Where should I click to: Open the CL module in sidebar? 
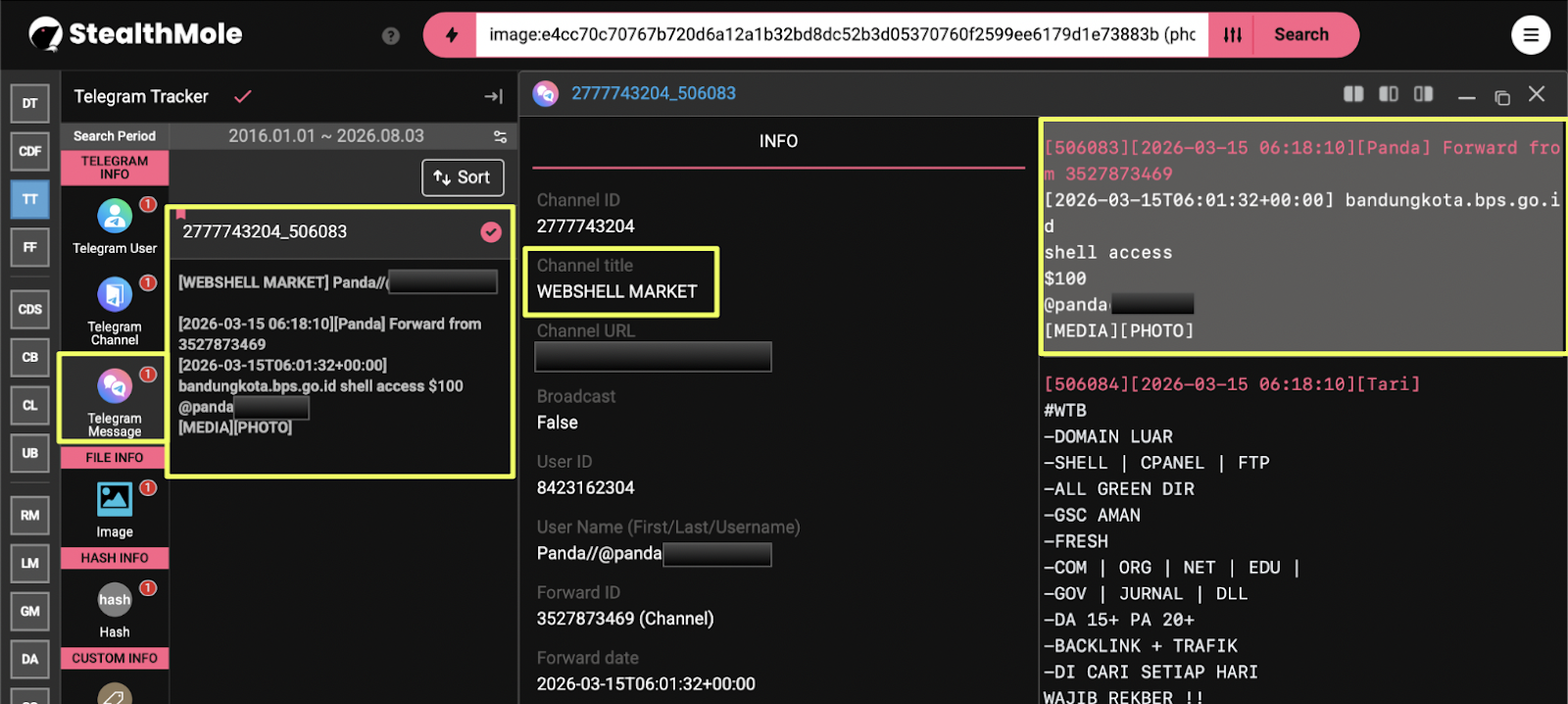point(29,405)
